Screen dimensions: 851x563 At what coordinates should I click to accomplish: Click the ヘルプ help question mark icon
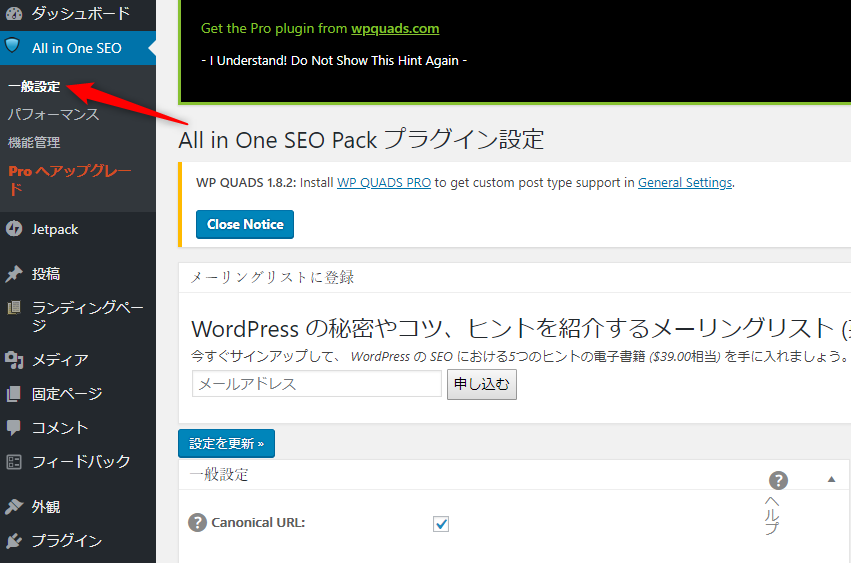[778, 480]
